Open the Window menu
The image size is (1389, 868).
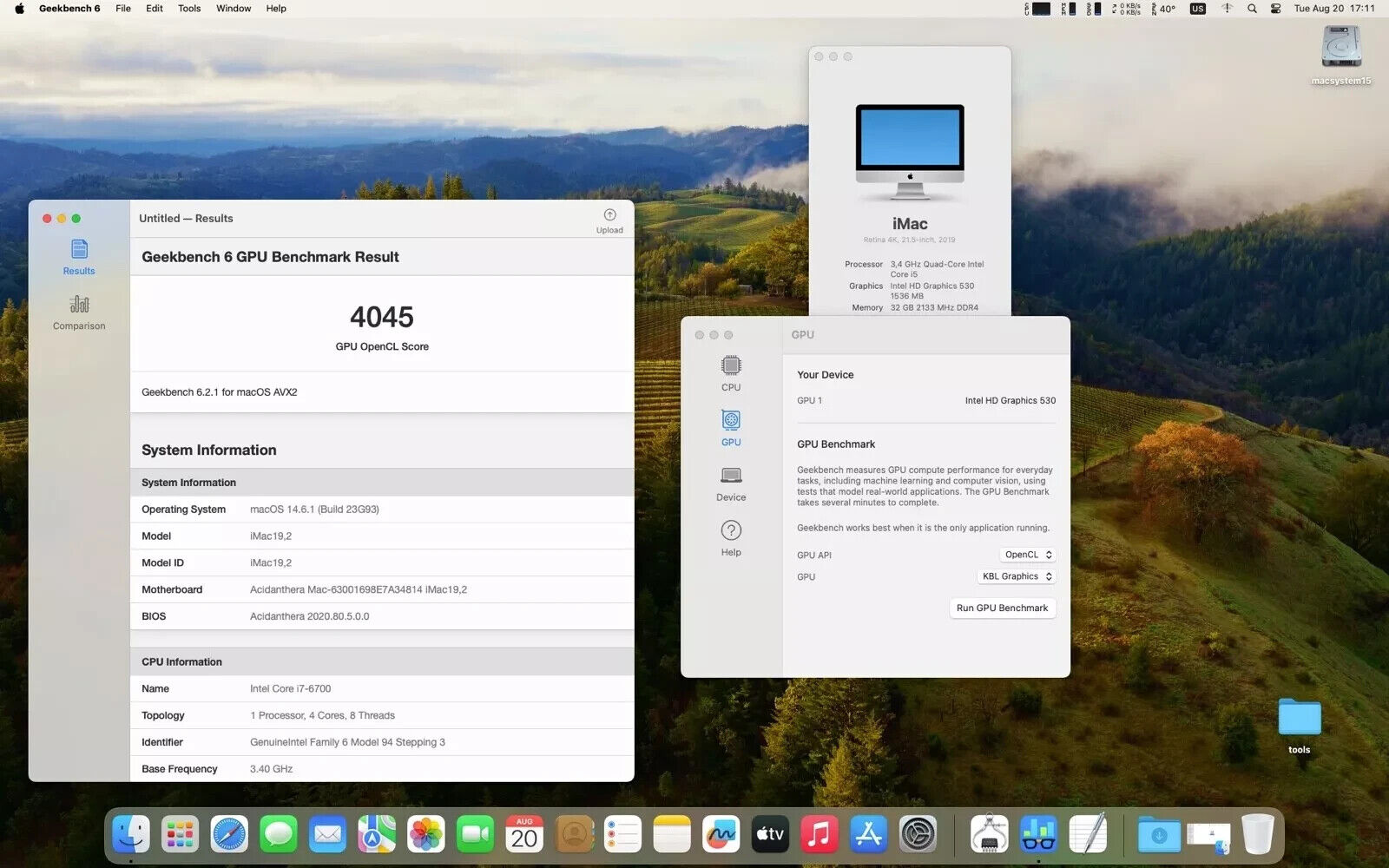click(234, 9)
